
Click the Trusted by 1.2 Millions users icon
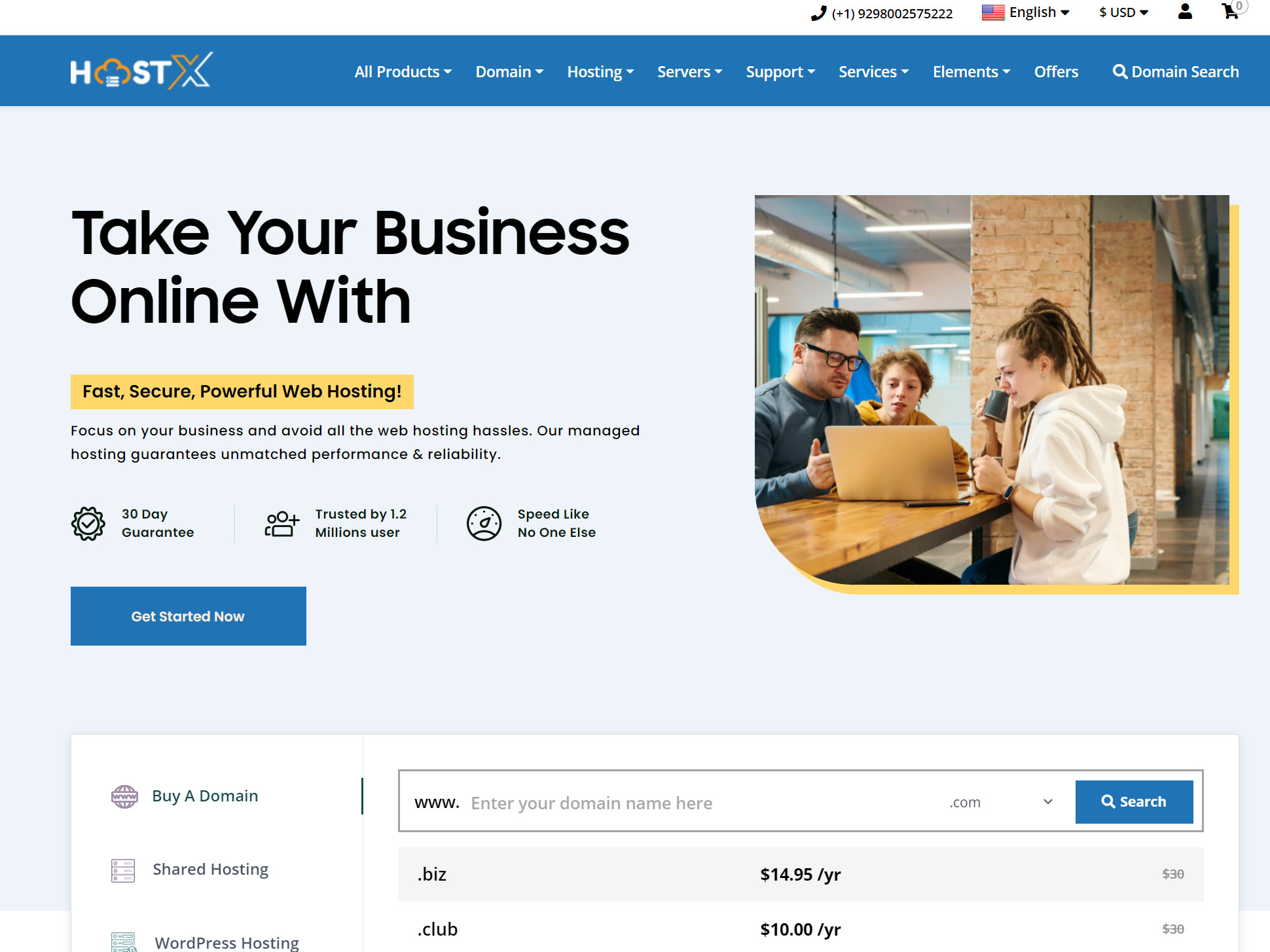click(x=283, y=522)
